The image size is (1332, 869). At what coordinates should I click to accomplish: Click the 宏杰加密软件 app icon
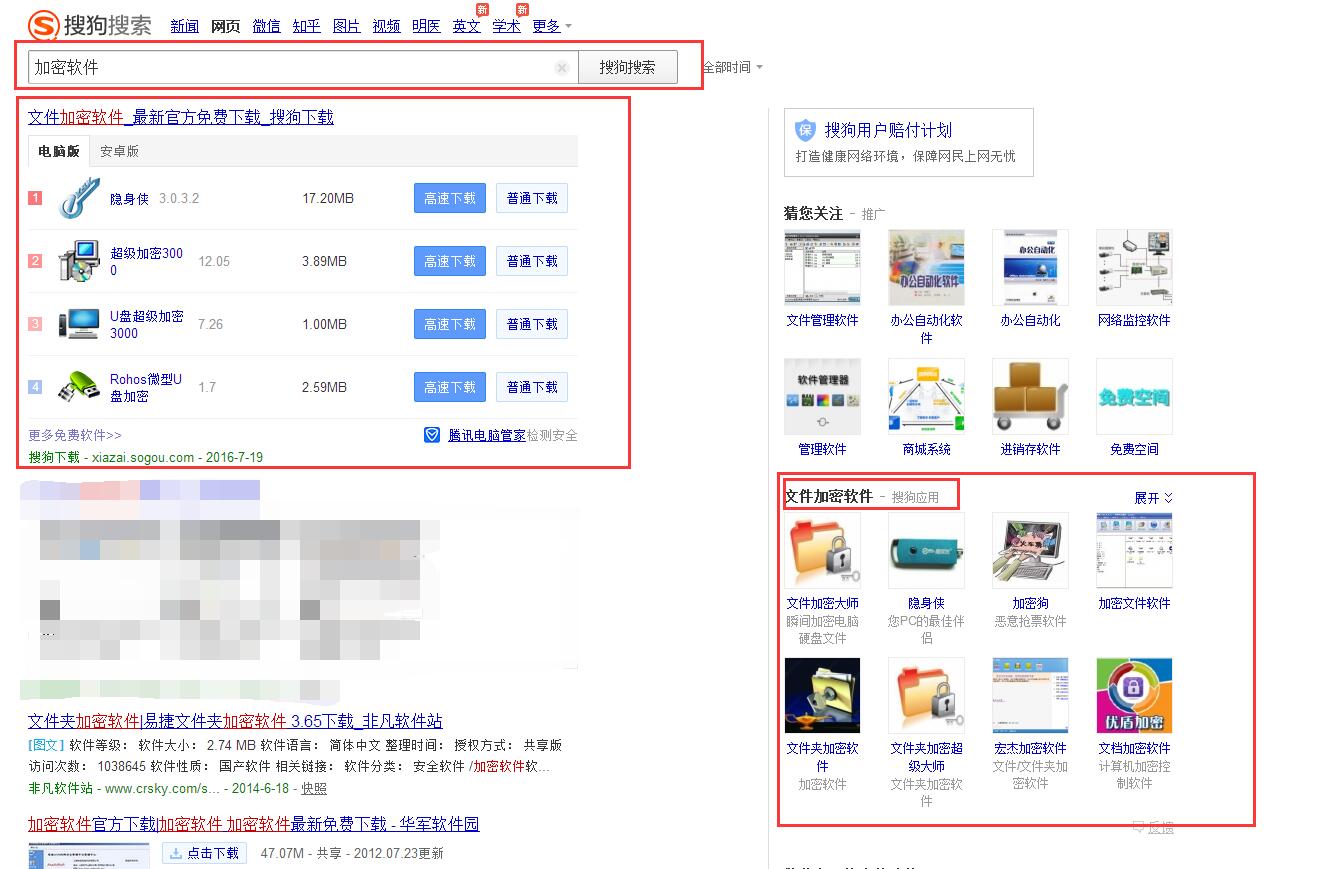click(x=1030, y=695)
